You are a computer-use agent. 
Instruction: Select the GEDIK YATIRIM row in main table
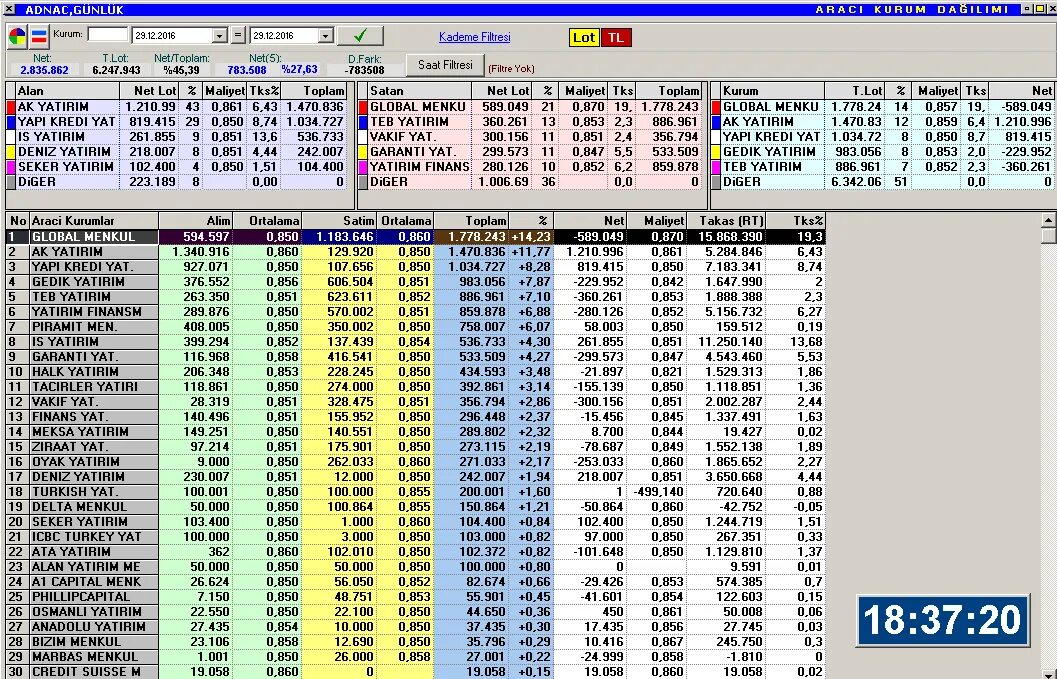(x=416, y=282)
